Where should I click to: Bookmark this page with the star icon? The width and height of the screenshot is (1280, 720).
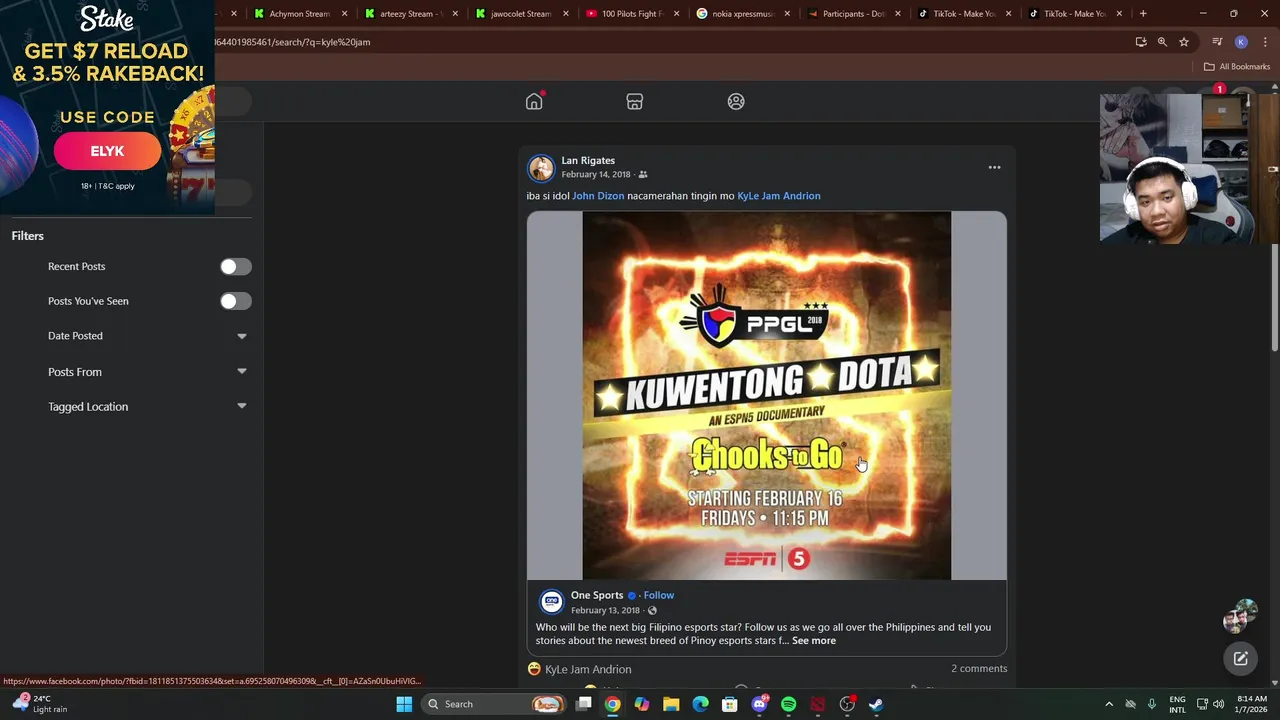pos(1184,42)
